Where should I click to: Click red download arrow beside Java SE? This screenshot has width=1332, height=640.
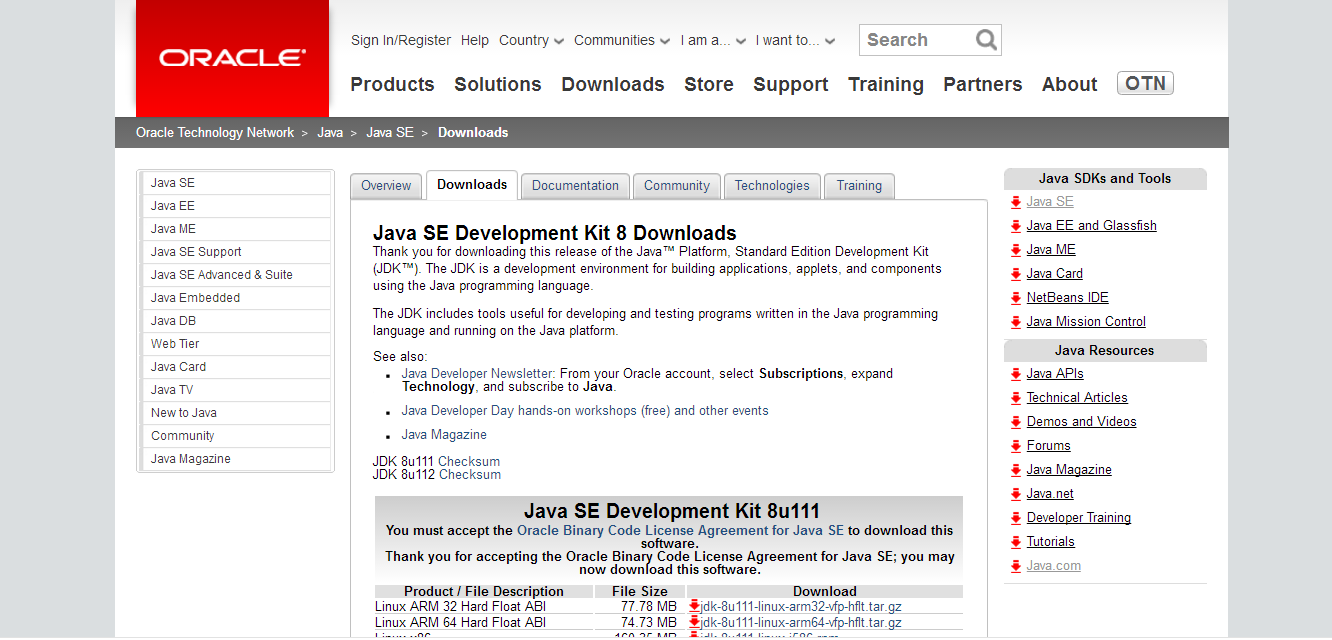click(x=1016, y=202)
